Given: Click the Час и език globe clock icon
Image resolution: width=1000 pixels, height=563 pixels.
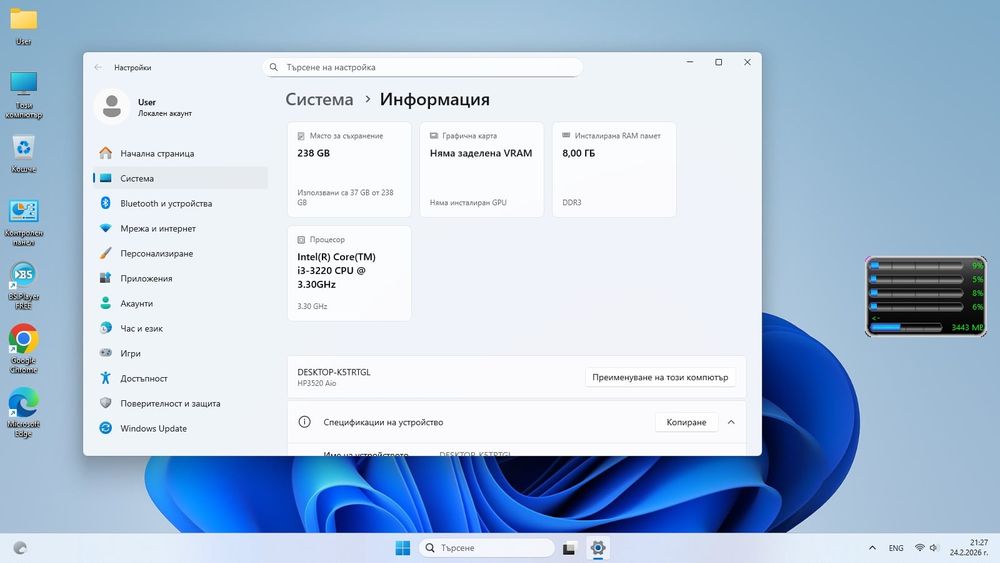Looking at the screenshot, I should 105,328.
